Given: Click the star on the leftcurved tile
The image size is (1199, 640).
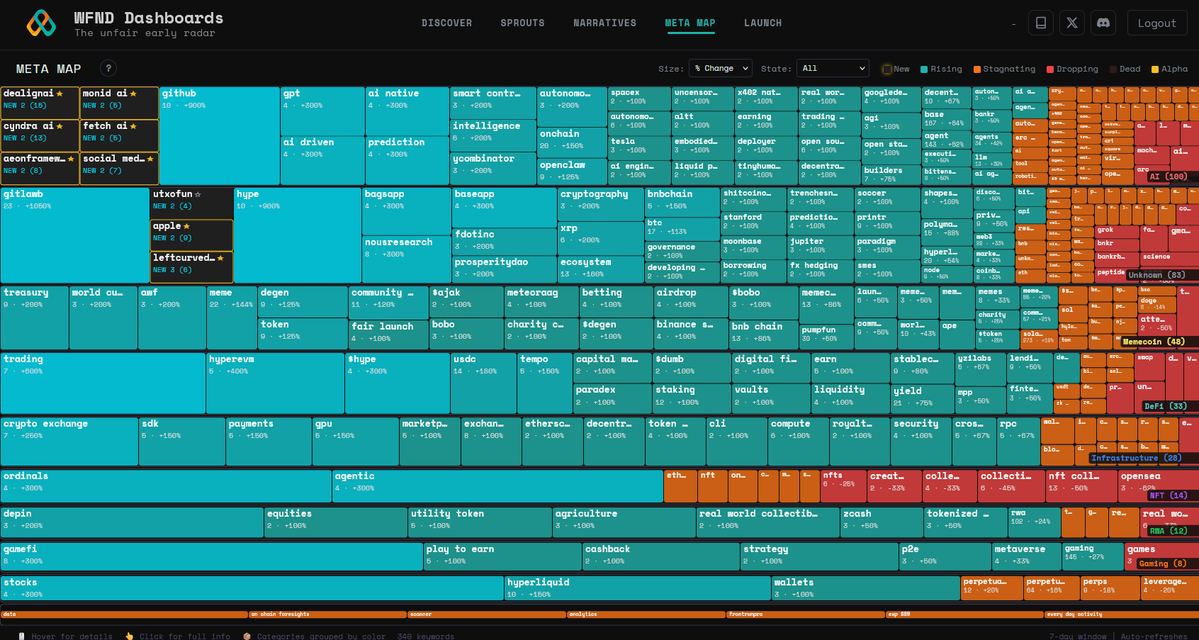Looking at the screenshot, I should pyautogui.click(x=220, y=258).
